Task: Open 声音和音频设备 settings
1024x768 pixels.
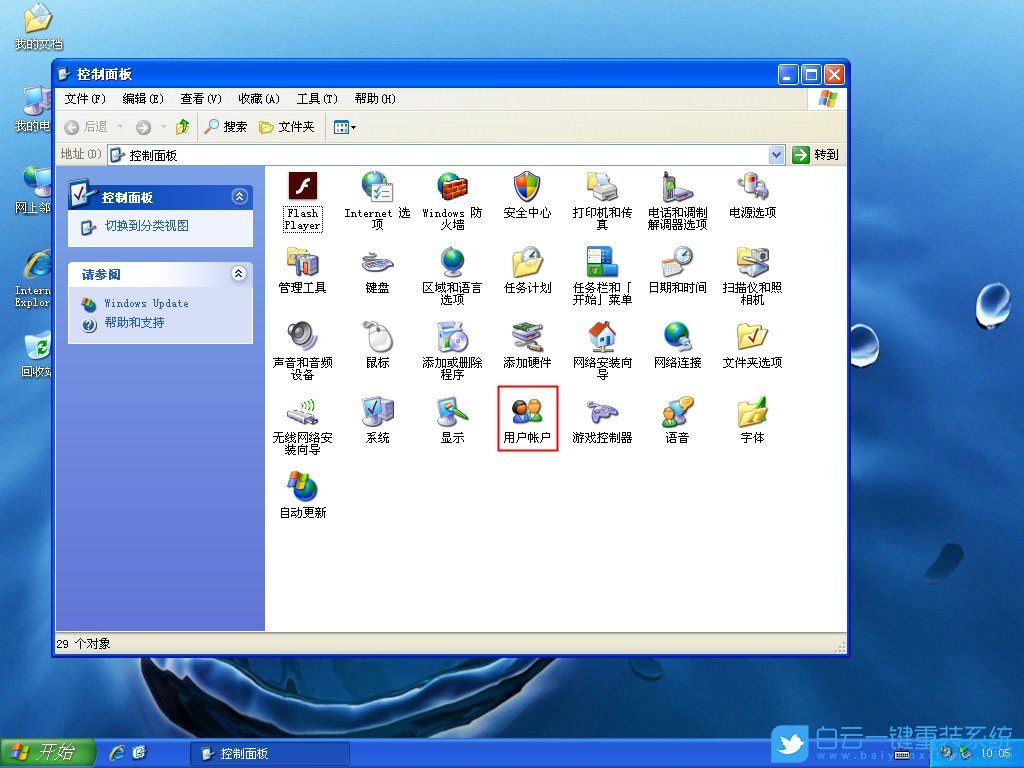Action: [x=302, y=340]
